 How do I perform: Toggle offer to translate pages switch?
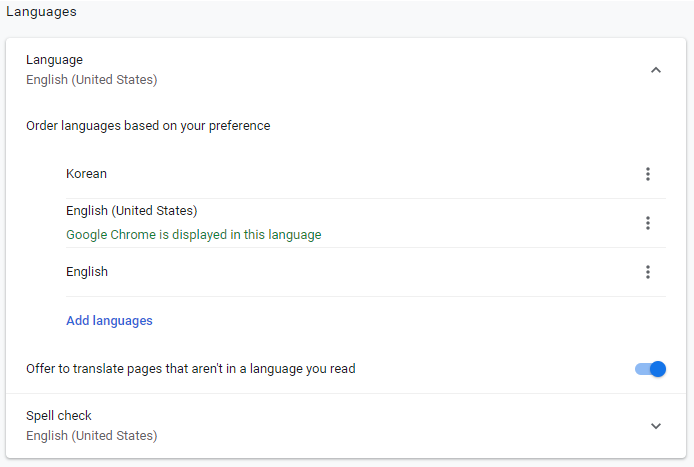(650, 369)
